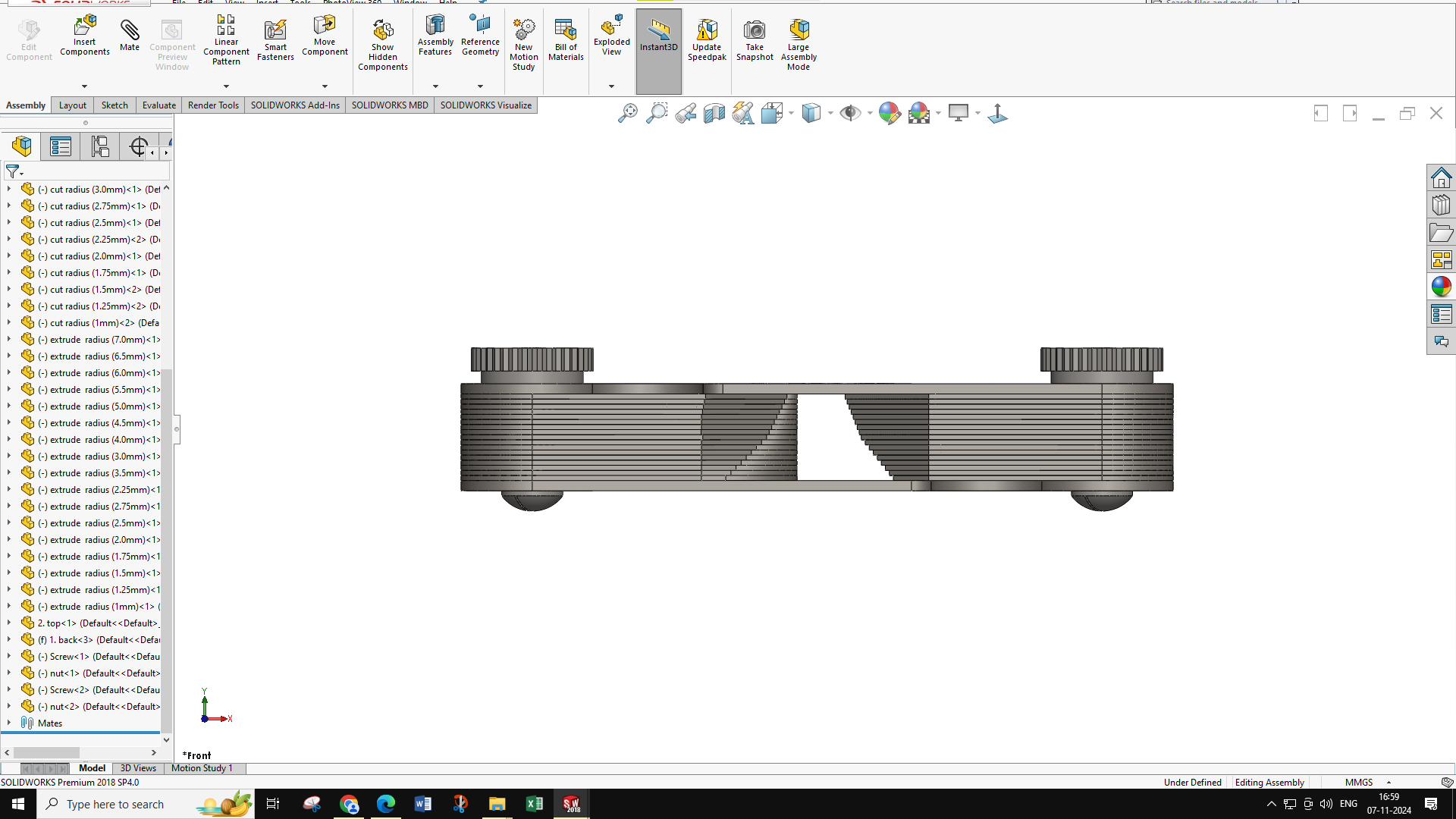Viewport: 1456px width, 819px height.
Task: Open Bill of Materials
Action: (x=566, y=40)
